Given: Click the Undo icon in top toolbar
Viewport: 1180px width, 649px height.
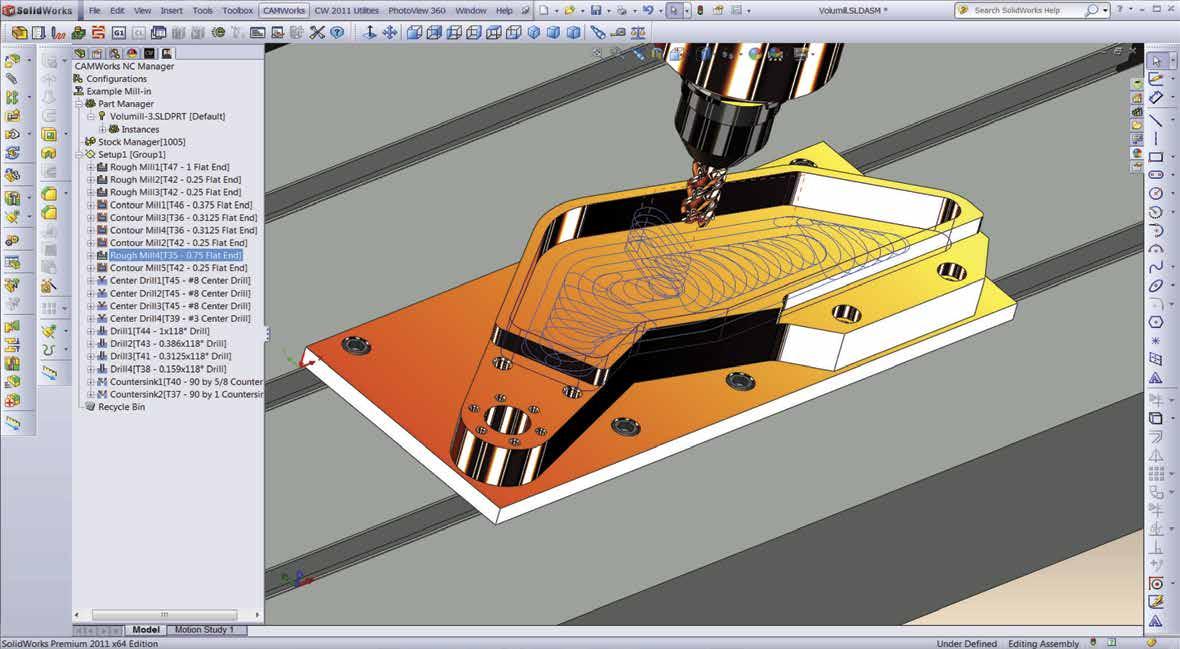Looking at the screenshot, I should coord(647,11).
